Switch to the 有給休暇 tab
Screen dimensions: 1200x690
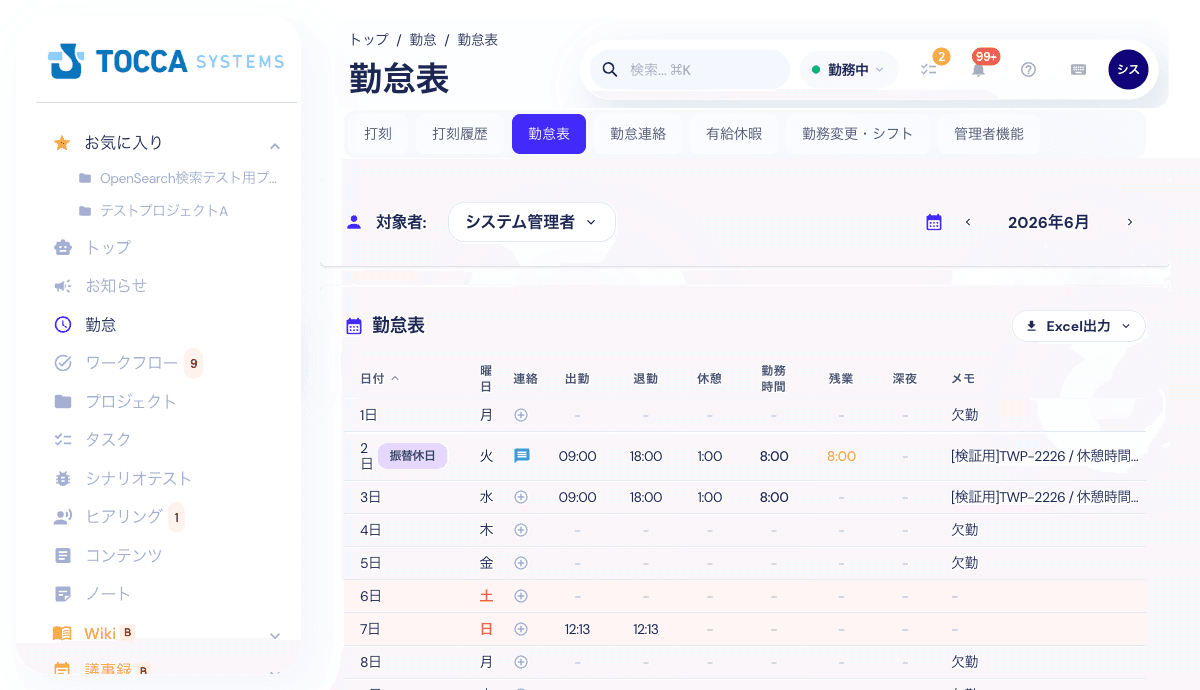tap(734, 134)
